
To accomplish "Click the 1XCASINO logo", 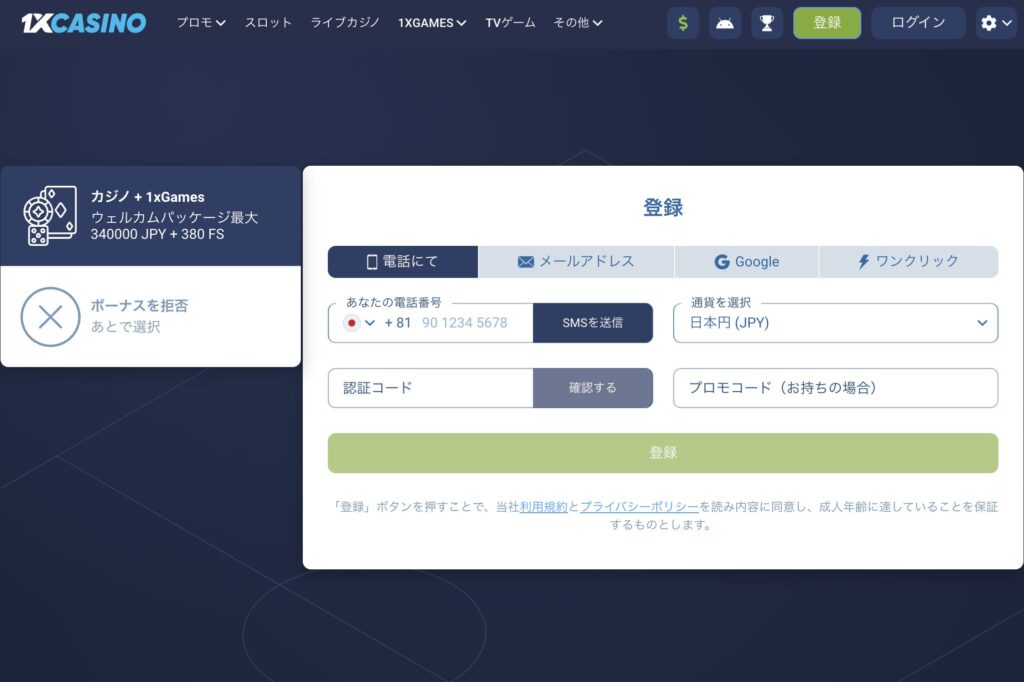I will [x=84, y=23].
